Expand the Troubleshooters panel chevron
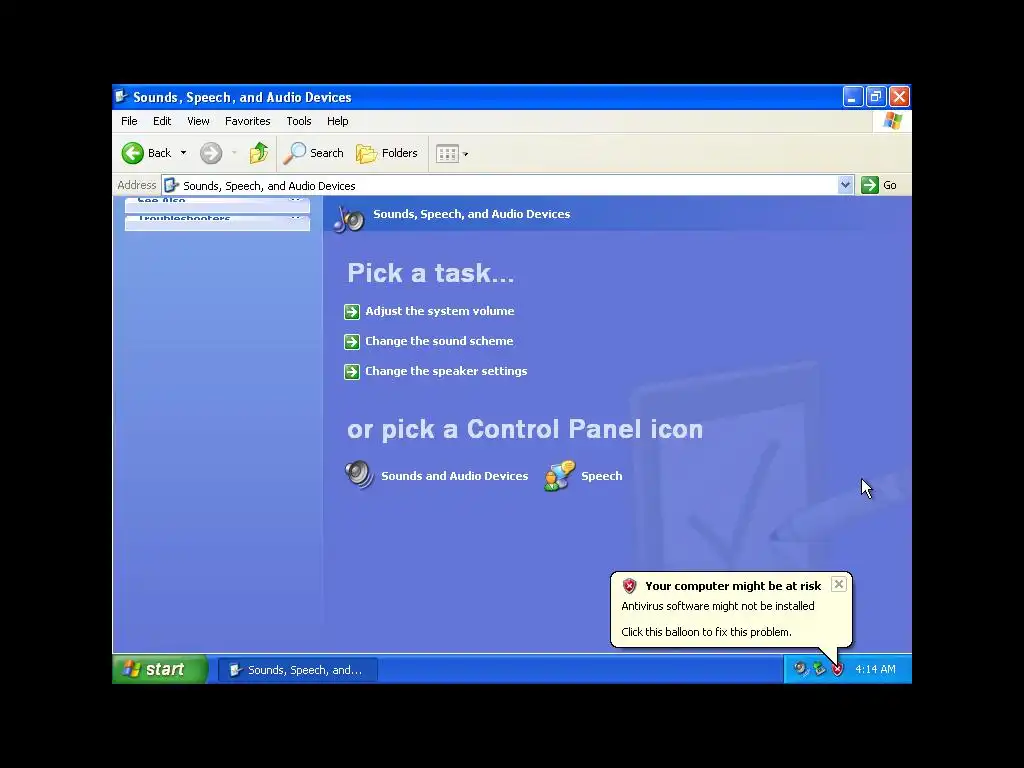1024x768 pixels. [x=295, y=218]
